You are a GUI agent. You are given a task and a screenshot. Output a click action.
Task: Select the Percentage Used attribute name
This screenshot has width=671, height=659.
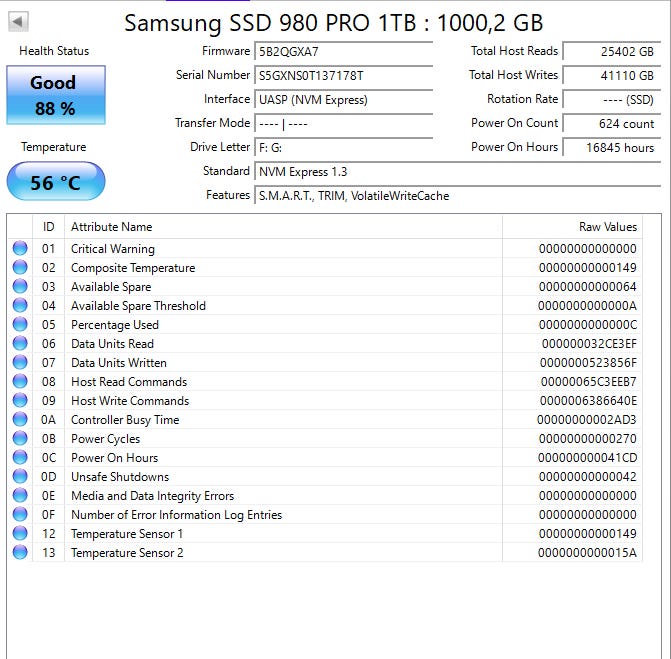[x=115, y=325]
